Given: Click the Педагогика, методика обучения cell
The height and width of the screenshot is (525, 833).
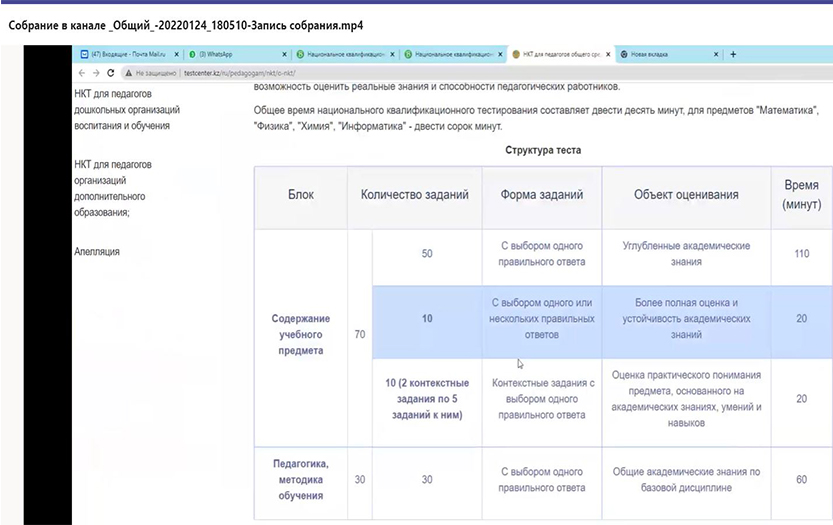Looking at the screenshot, I should (300, 480).
